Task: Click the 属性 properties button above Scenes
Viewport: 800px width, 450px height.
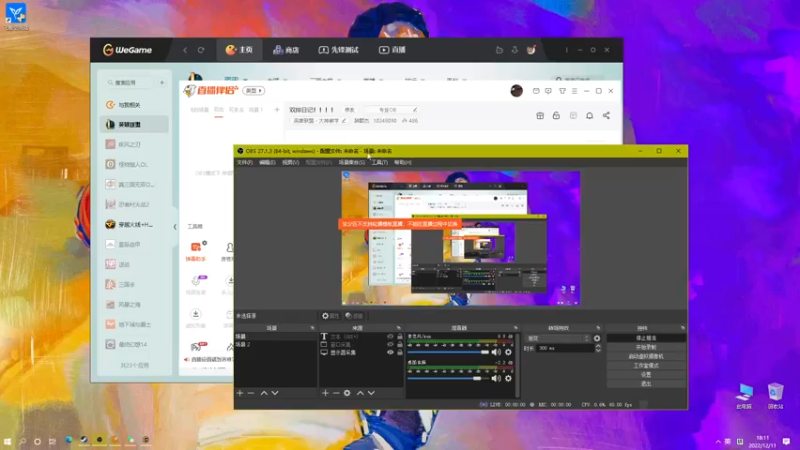Action: pyautogui.click(x=330, y=316)
